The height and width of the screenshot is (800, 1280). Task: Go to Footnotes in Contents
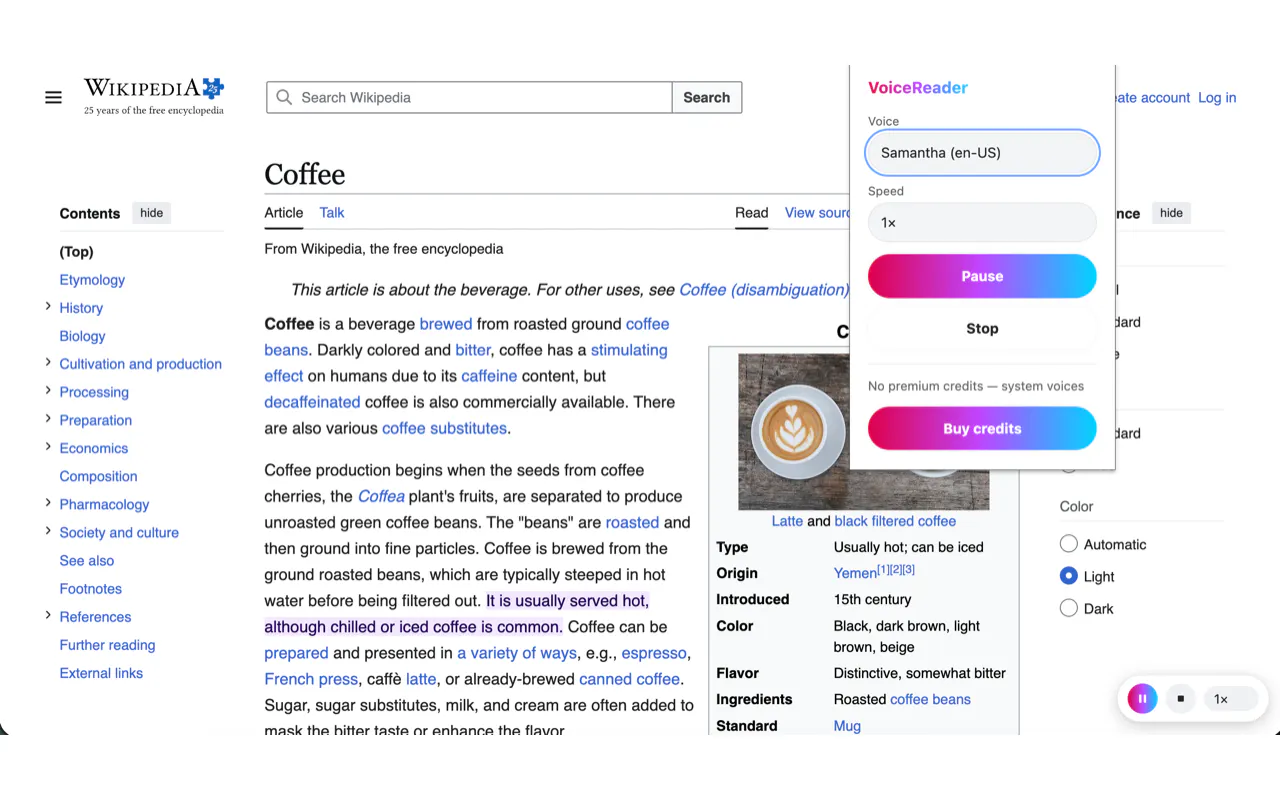tap(91, 589)
